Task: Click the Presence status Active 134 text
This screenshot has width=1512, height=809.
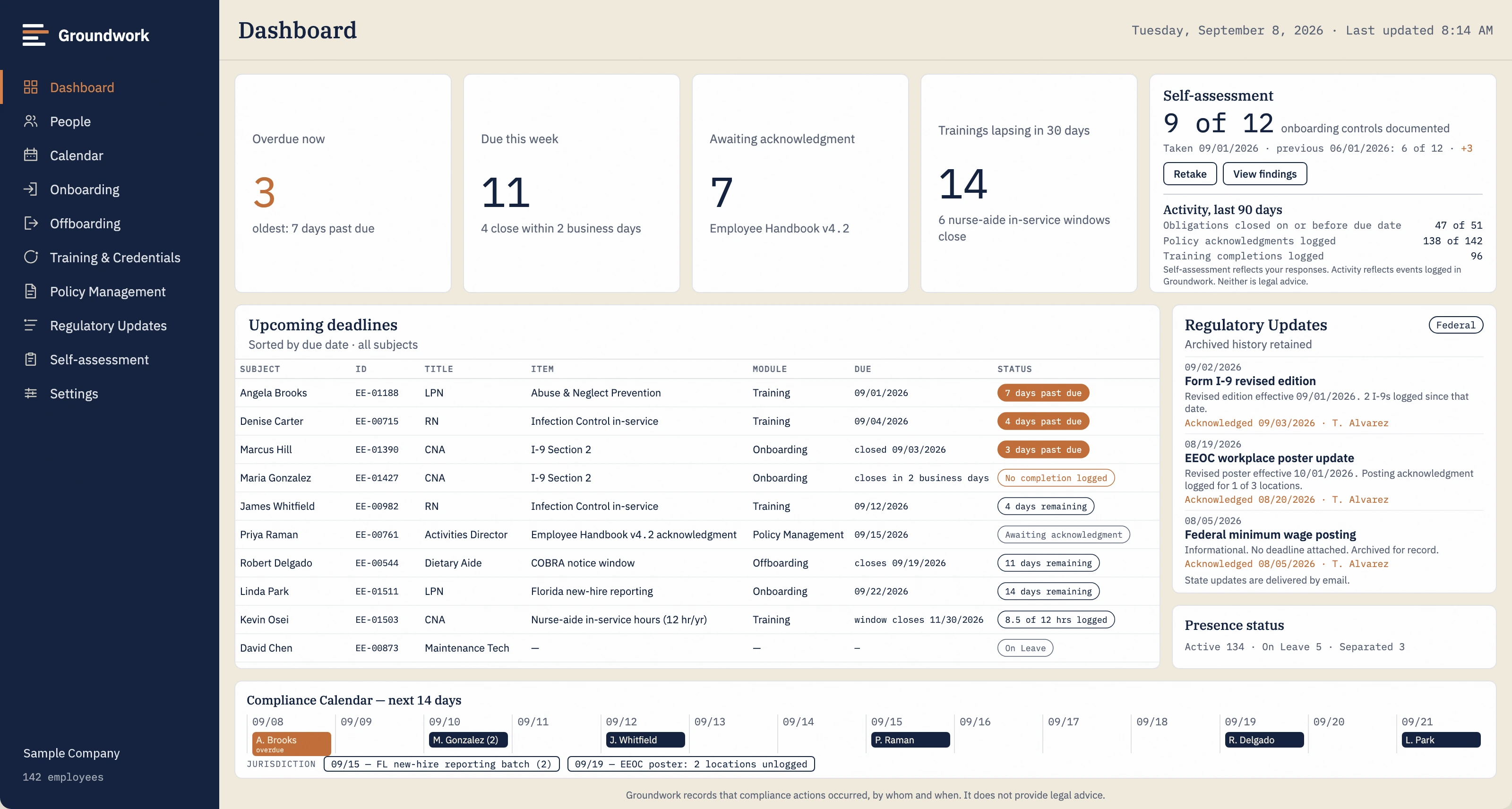Action: click(x=1214, y=647)
